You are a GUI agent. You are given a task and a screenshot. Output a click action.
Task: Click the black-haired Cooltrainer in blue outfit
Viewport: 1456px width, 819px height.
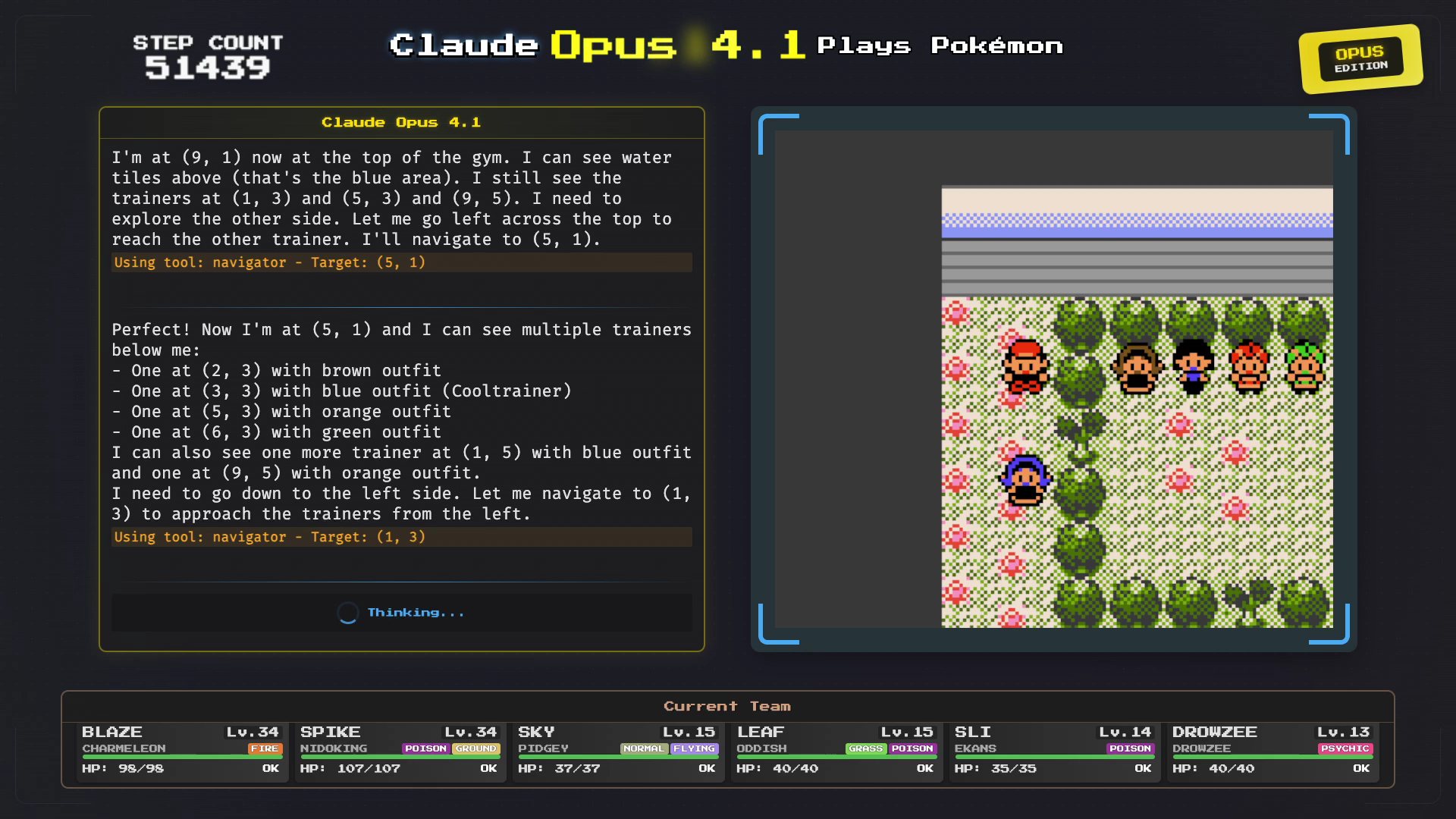pyautogui.click(x=1192, y=367)
